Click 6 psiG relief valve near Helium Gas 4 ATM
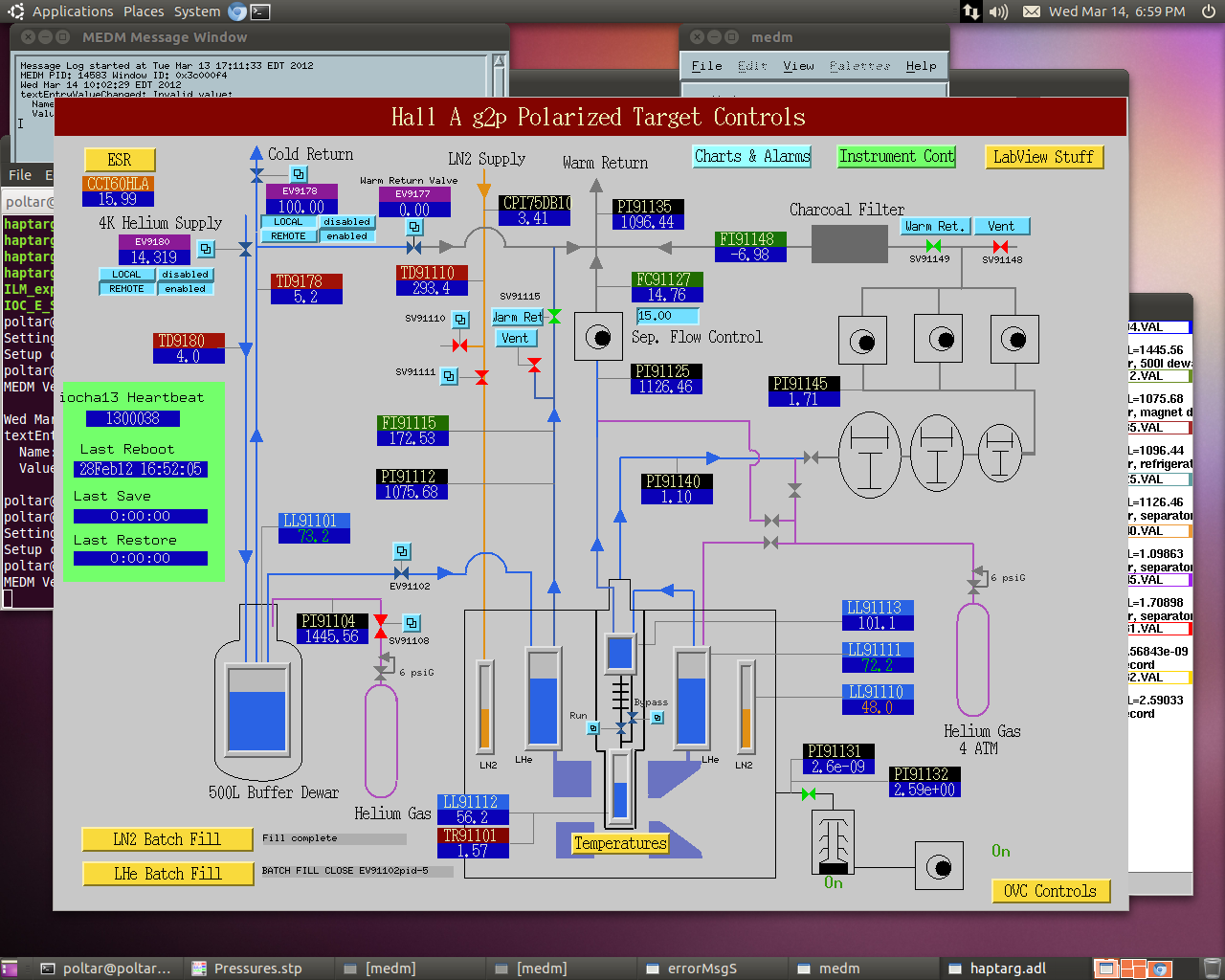This screenshot has width=1225, height=980. (975, 579)
